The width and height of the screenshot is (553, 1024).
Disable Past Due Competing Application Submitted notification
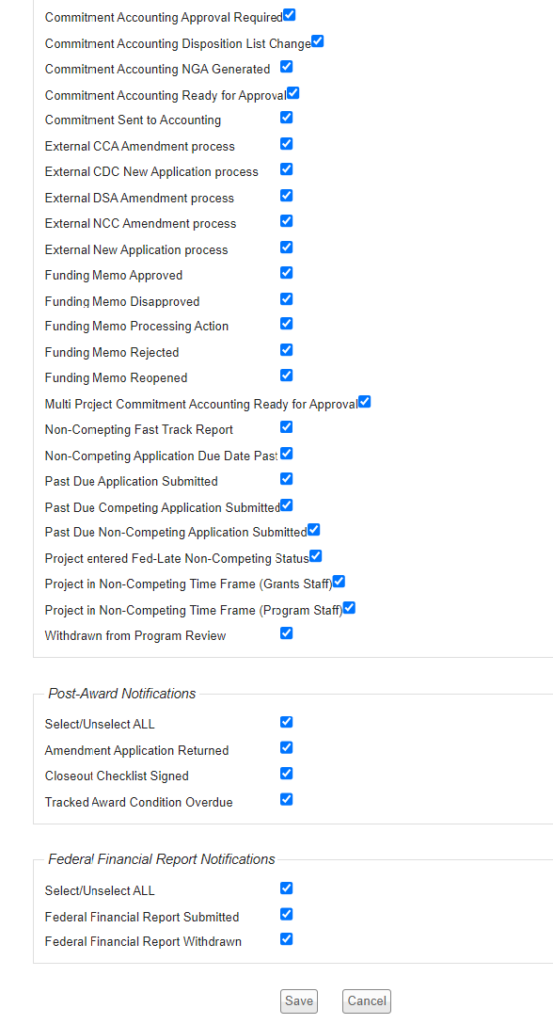(x=287, y=505)
